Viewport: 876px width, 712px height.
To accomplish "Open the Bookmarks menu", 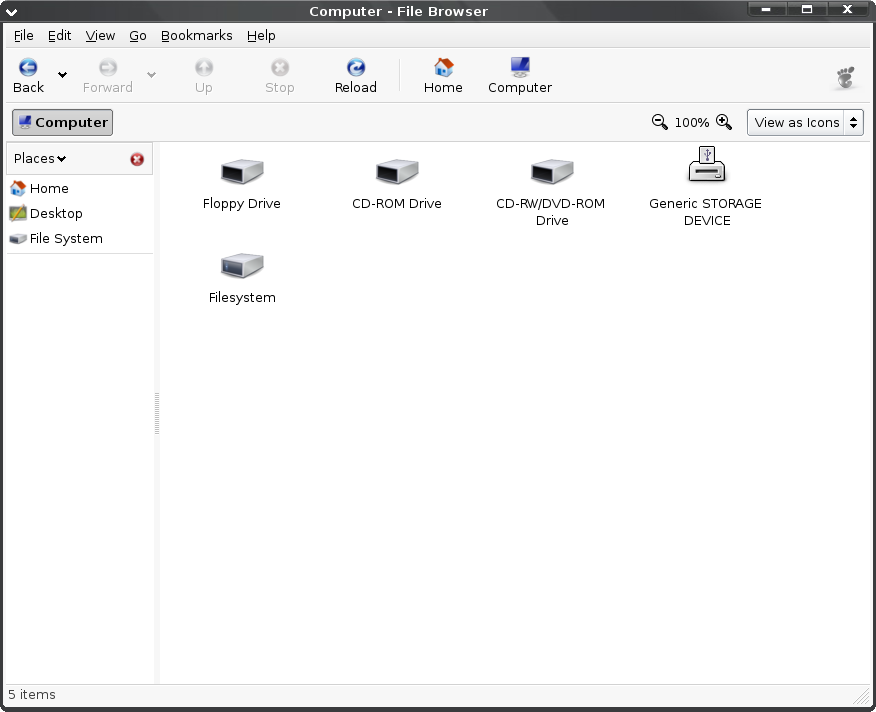I will 197,36.
